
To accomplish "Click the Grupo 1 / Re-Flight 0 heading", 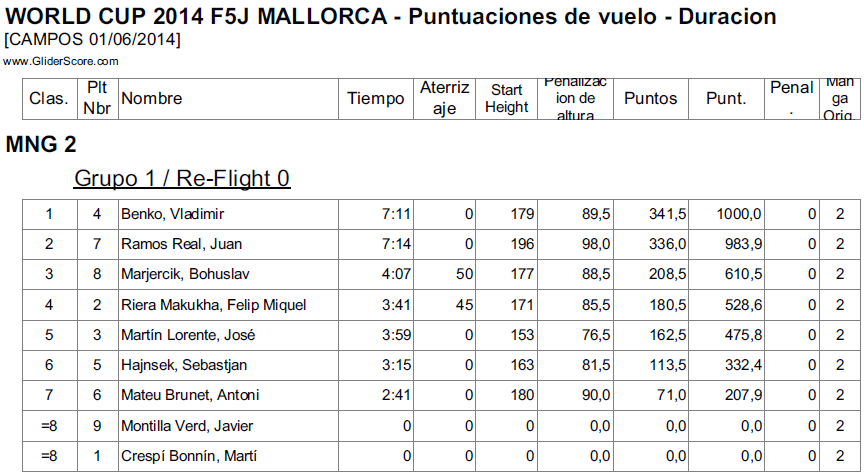I will pyautogui.click(x=182, y=178).
